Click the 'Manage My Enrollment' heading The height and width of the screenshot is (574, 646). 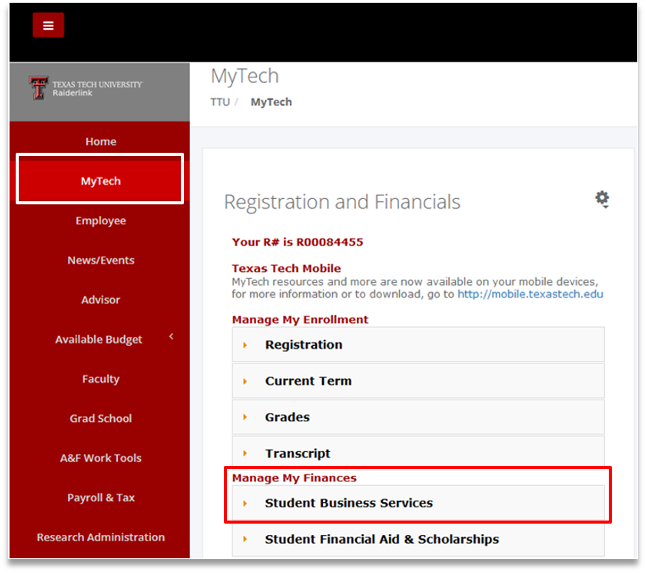point(300,320)
